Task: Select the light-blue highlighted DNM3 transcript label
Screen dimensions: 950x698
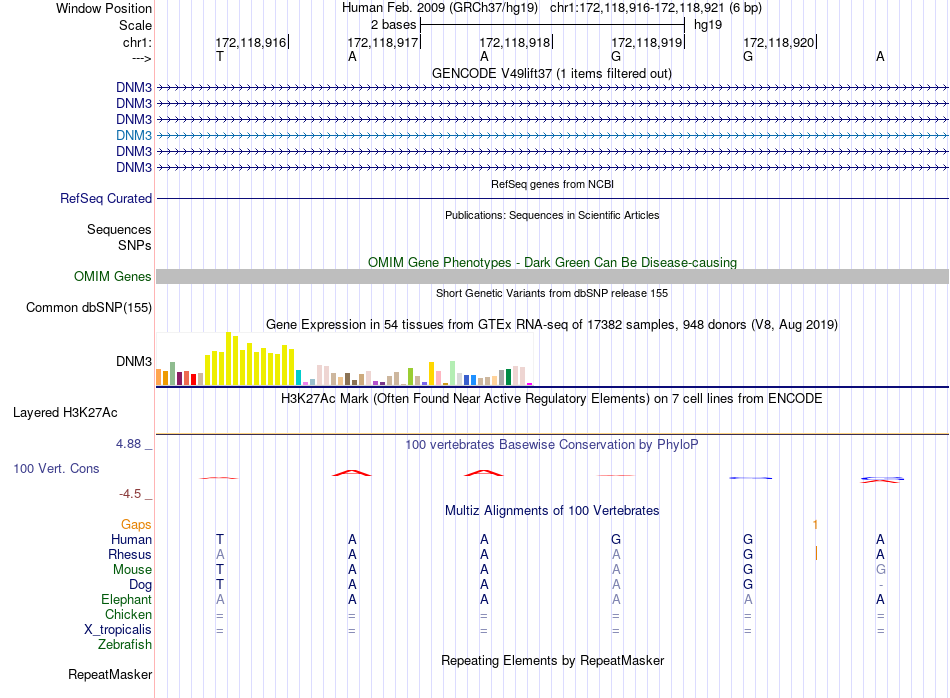Action: coord(134,135)
